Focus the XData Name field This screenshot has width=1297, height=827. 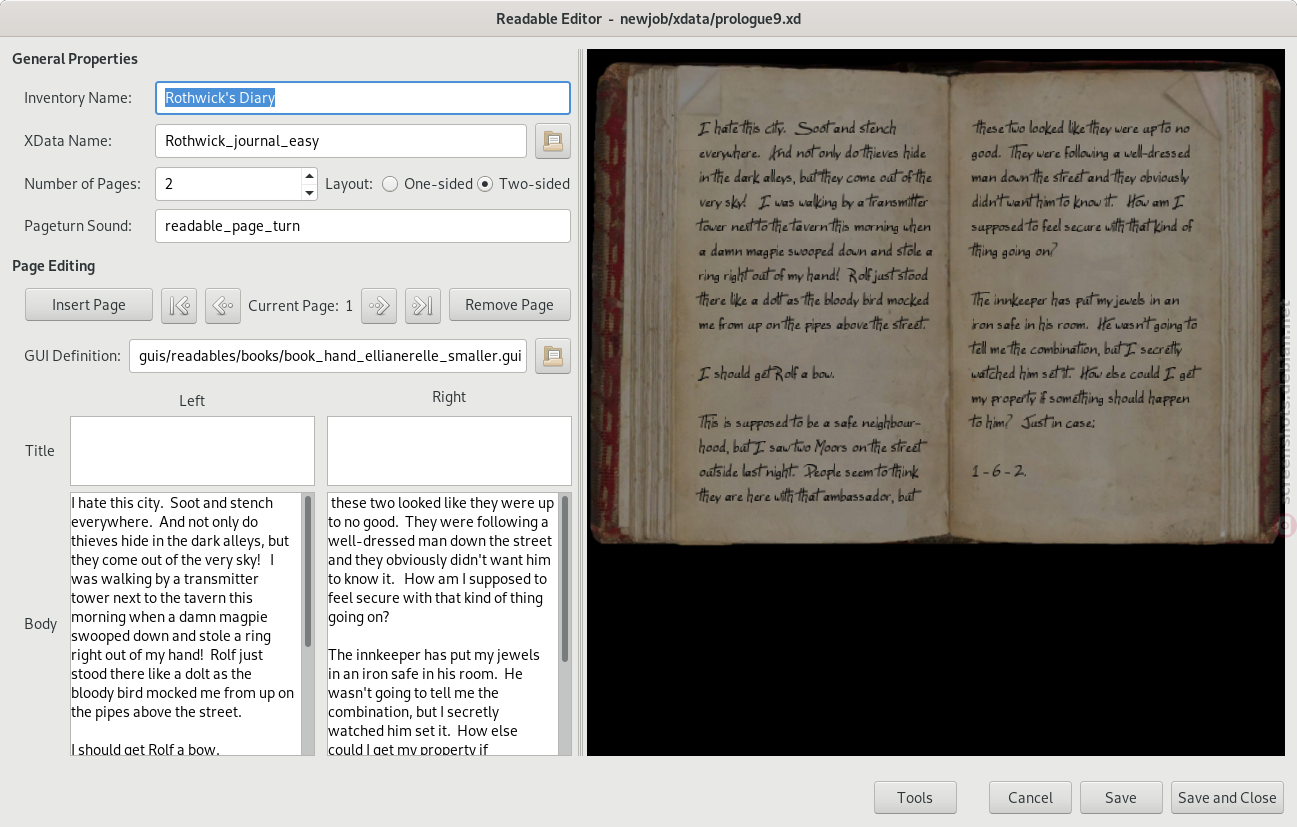pos(341,141)
